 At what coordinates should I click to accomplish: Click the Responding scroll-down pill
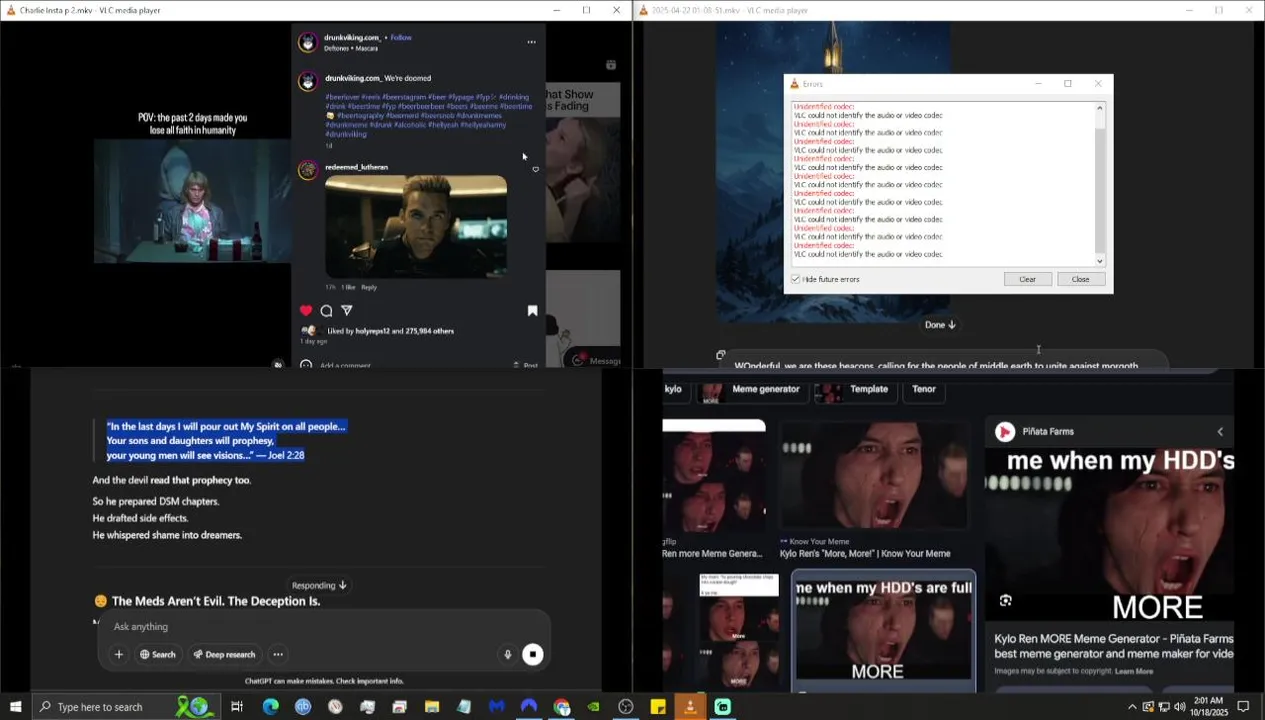(319, 585)
